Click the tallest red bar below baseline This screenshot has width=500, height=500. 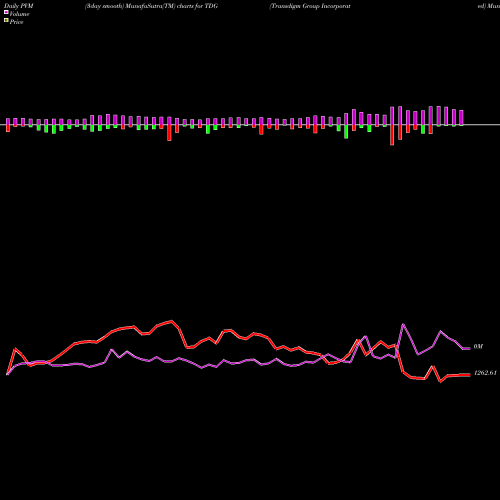pyautogui.click(x=392, y=135)
